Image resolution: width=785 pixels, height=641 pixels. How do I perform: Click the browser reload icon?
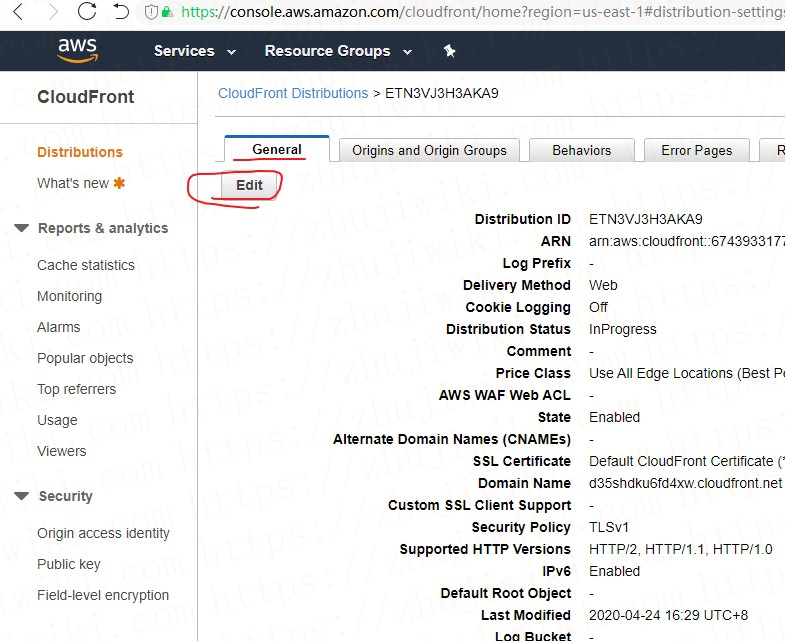[x=87, y=12]
